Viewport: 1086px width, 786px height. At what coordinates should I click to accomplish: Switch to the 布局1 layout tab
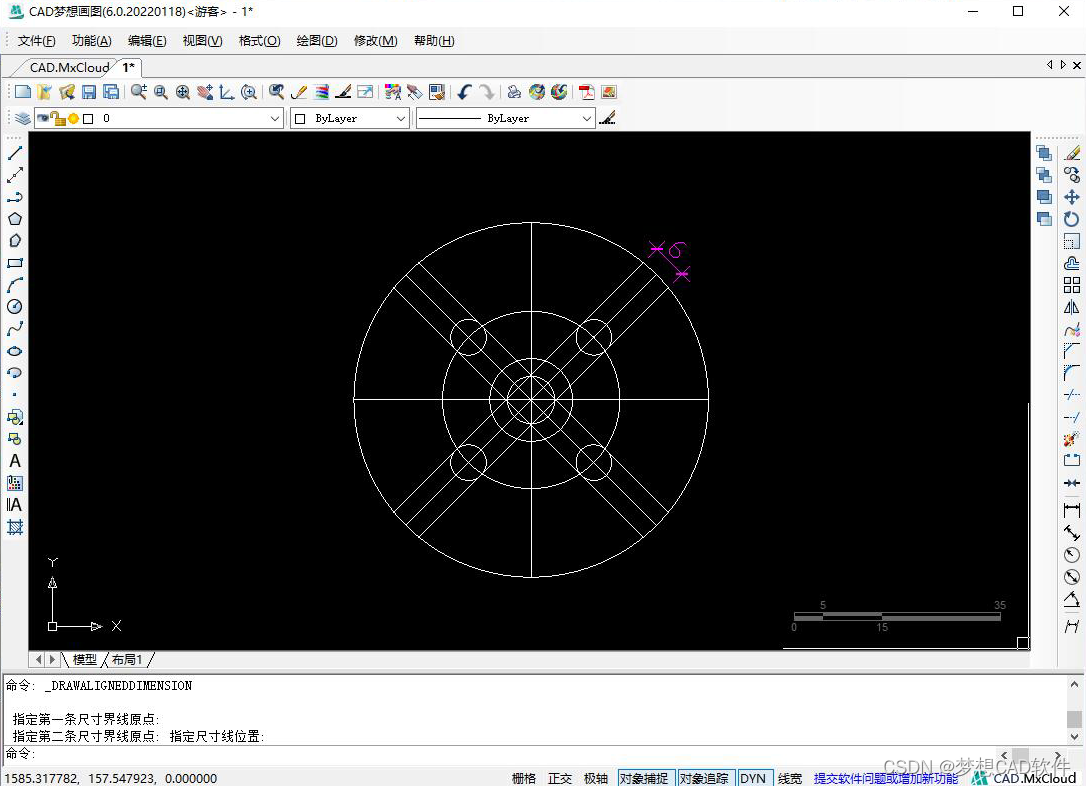tap(127, 659)
